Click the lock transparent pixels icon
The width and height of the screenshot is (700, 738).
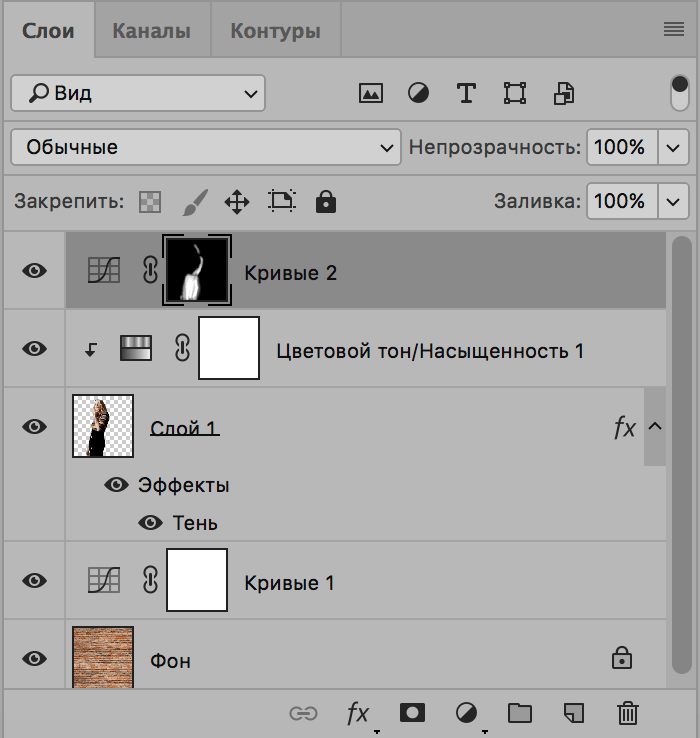tap(149, 202)
